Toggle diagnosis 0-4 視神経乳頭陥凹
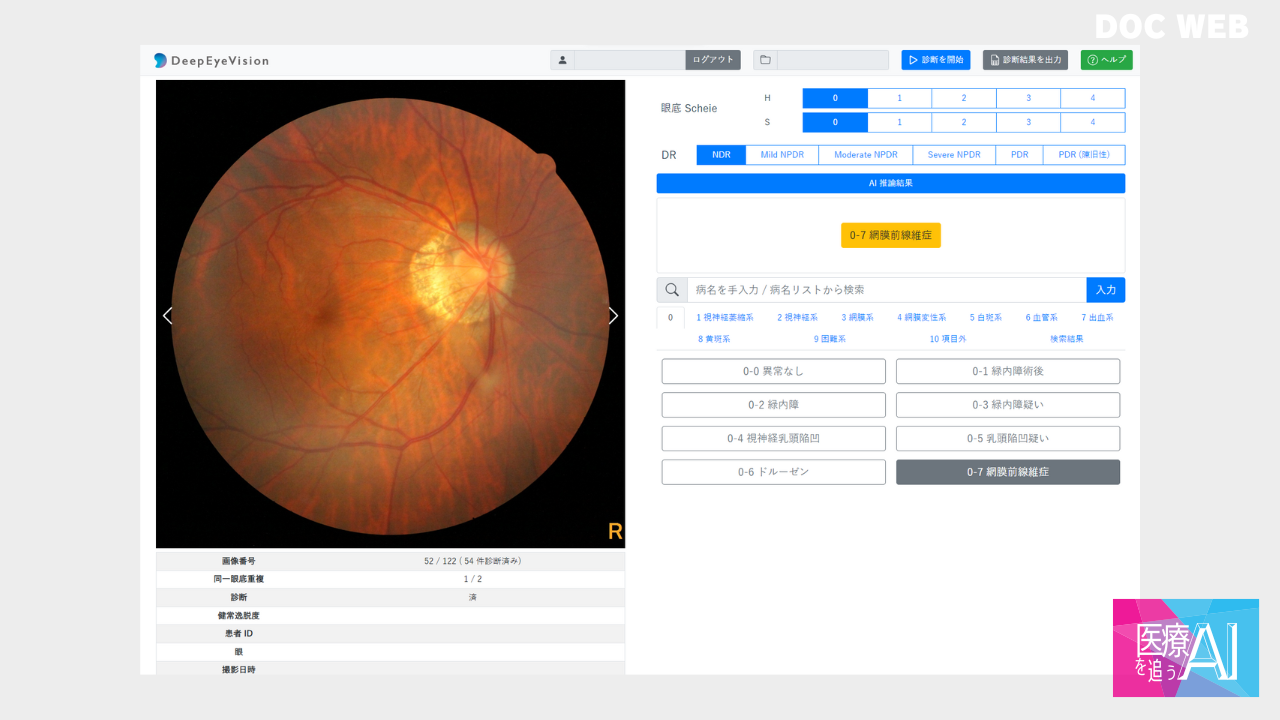 coord(773,438)
